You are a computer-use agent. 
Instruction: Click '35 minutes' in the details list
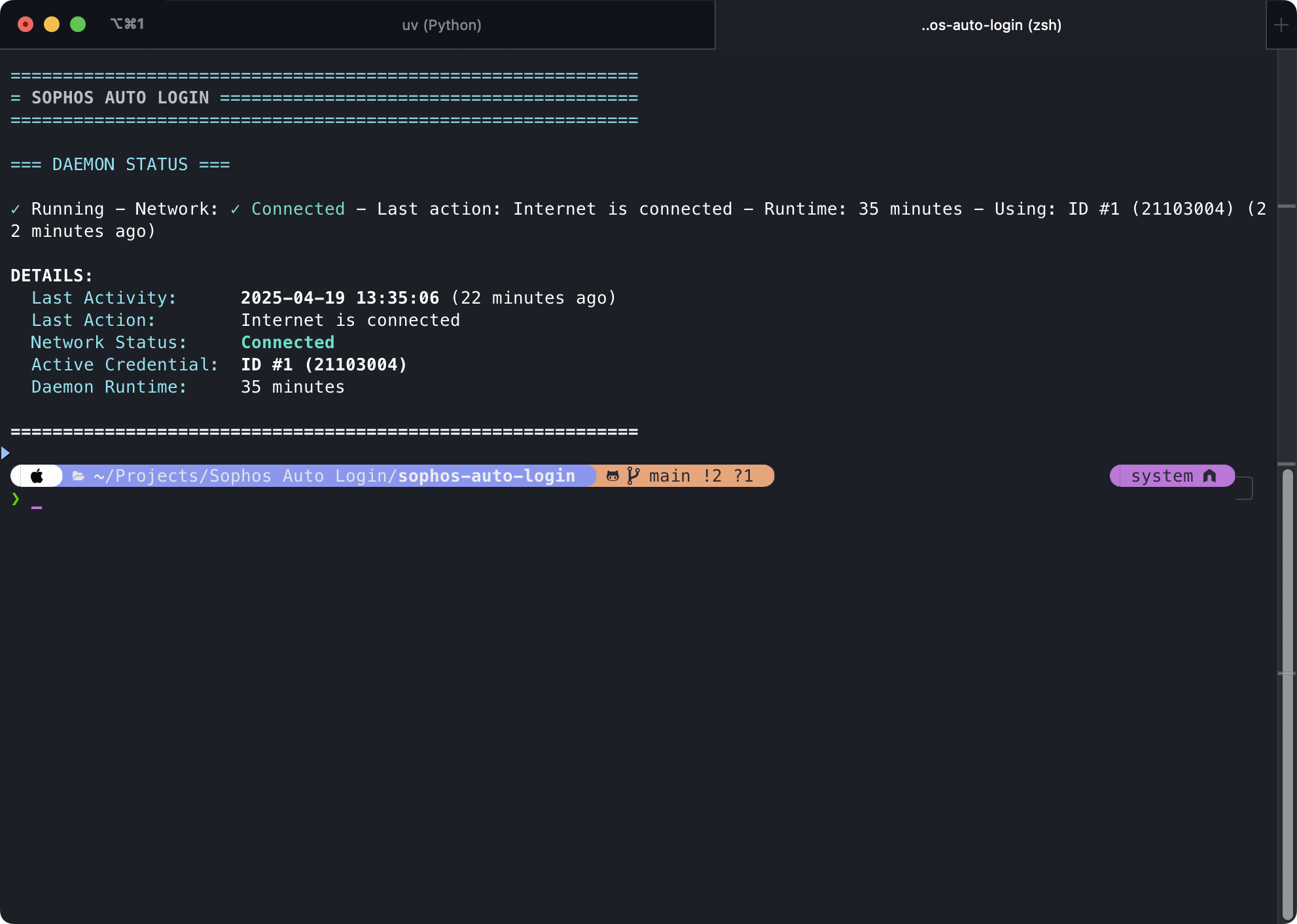coord(293,387)
